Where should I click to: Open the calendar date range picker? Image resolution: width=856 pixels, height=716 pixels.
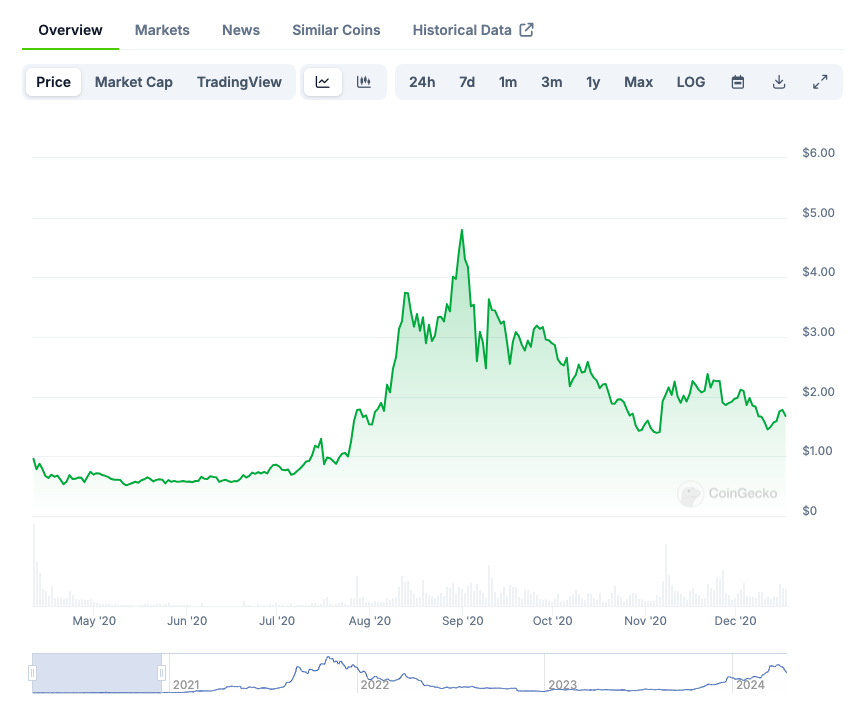click(x=738, y=82)
